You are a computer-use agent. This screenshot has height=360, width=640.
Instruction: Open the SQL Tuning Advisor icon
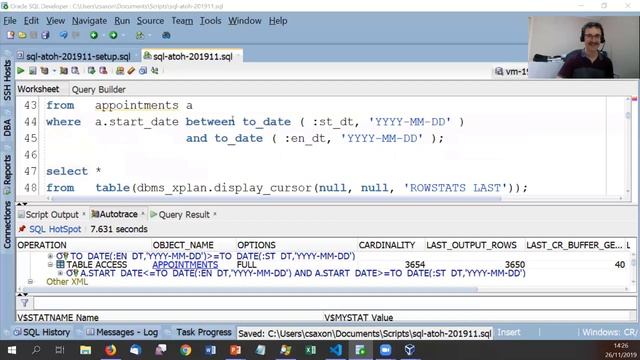[75, 71]
